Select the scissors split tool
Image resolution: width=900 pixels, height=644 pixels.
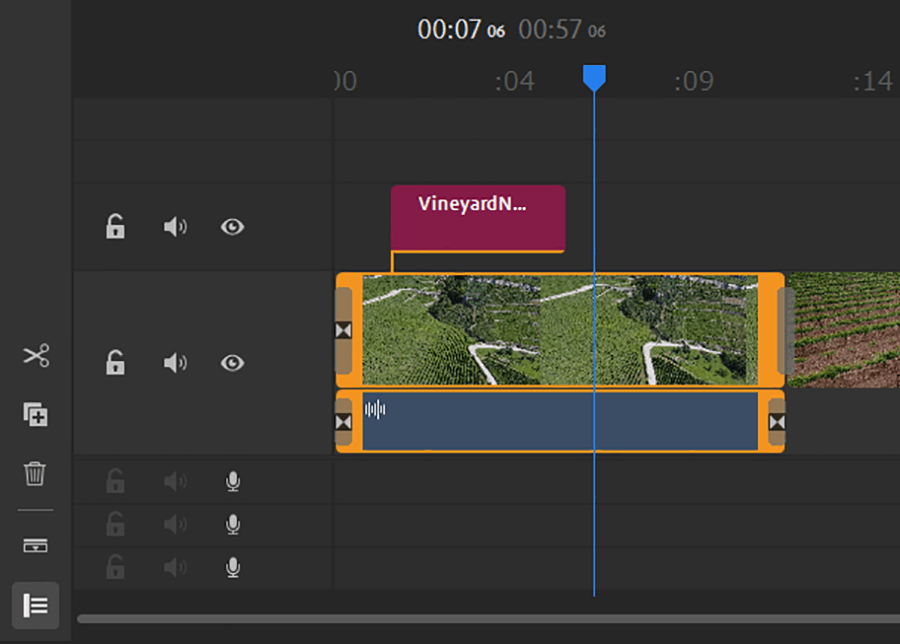(x=36, y=356)
